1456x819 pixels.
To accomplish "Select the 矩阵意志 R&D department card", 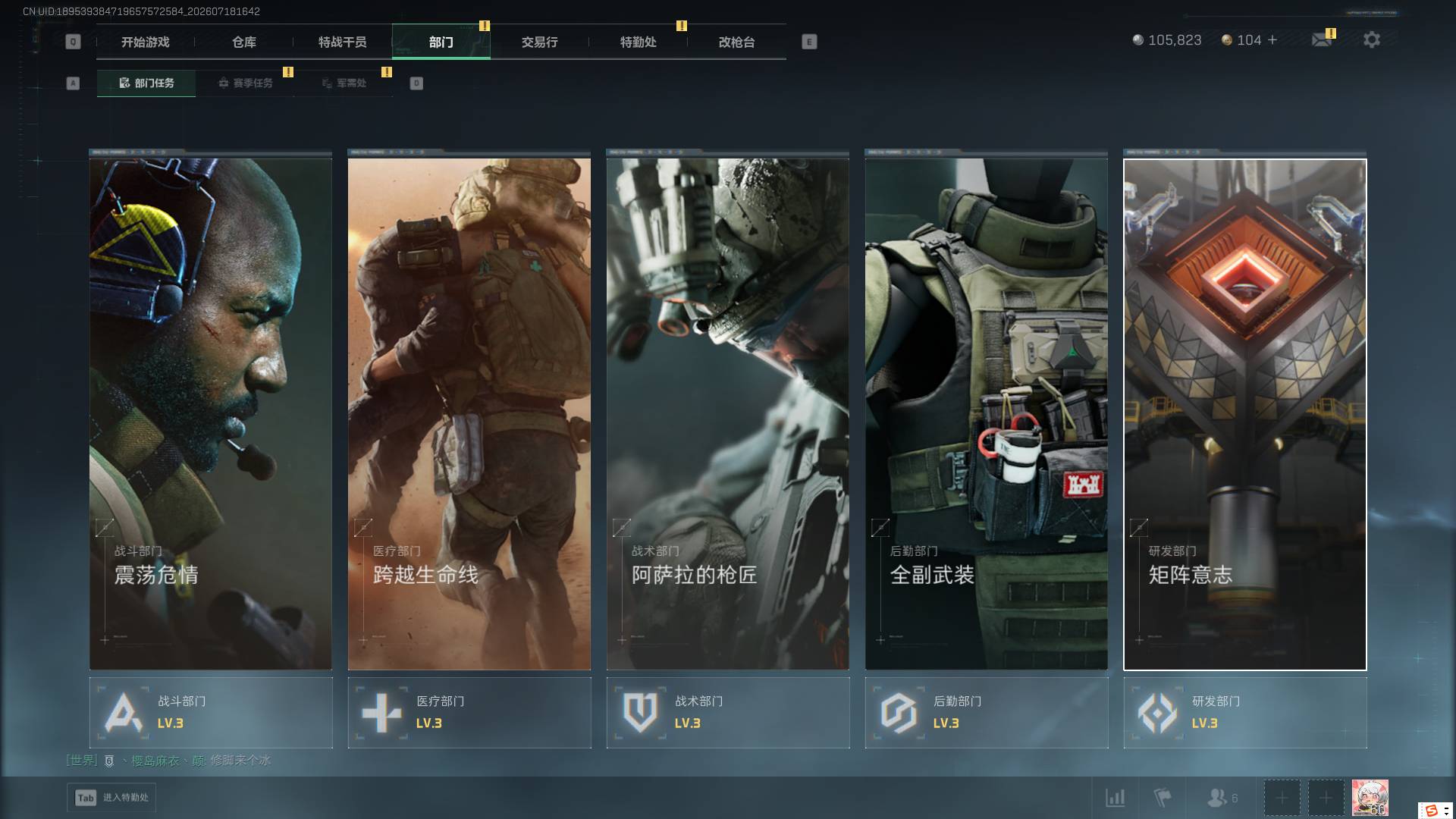I will click(1245, 414).
